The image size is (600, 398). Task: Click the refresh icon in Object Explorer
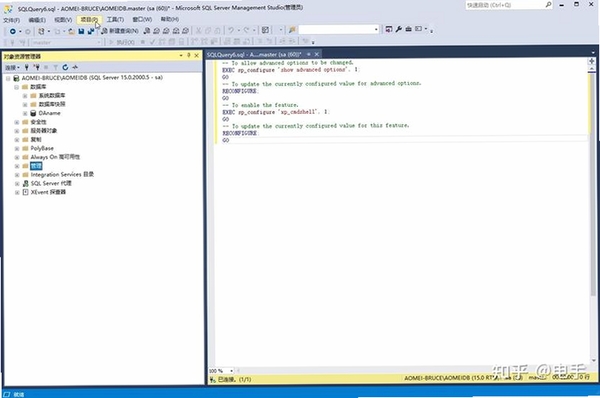(65, 67)
